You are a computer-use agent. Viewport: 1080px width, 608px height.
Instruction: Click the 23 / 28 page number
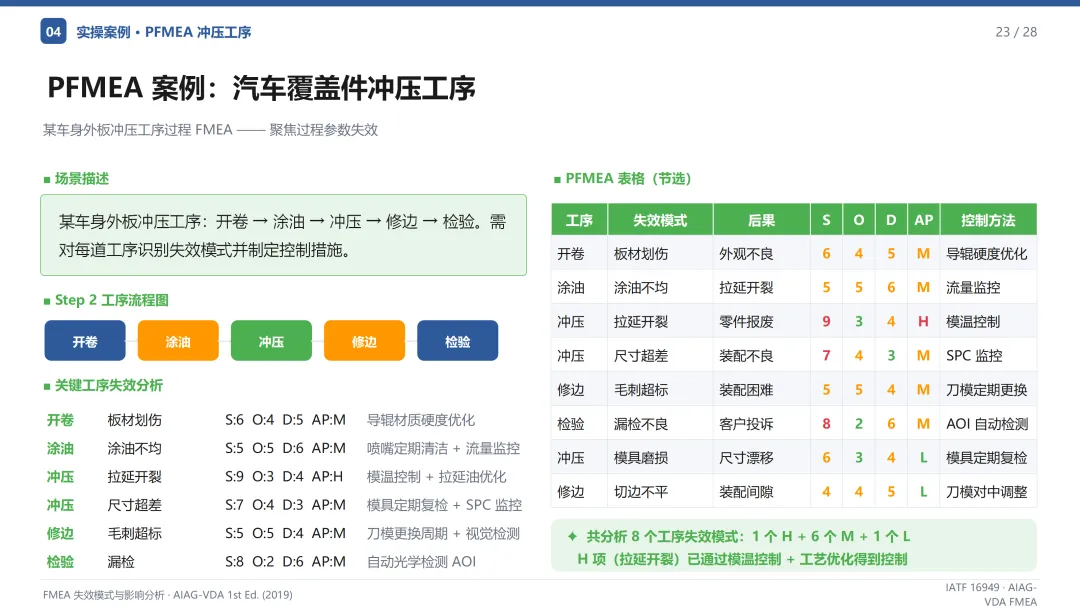pos(1016,32)
